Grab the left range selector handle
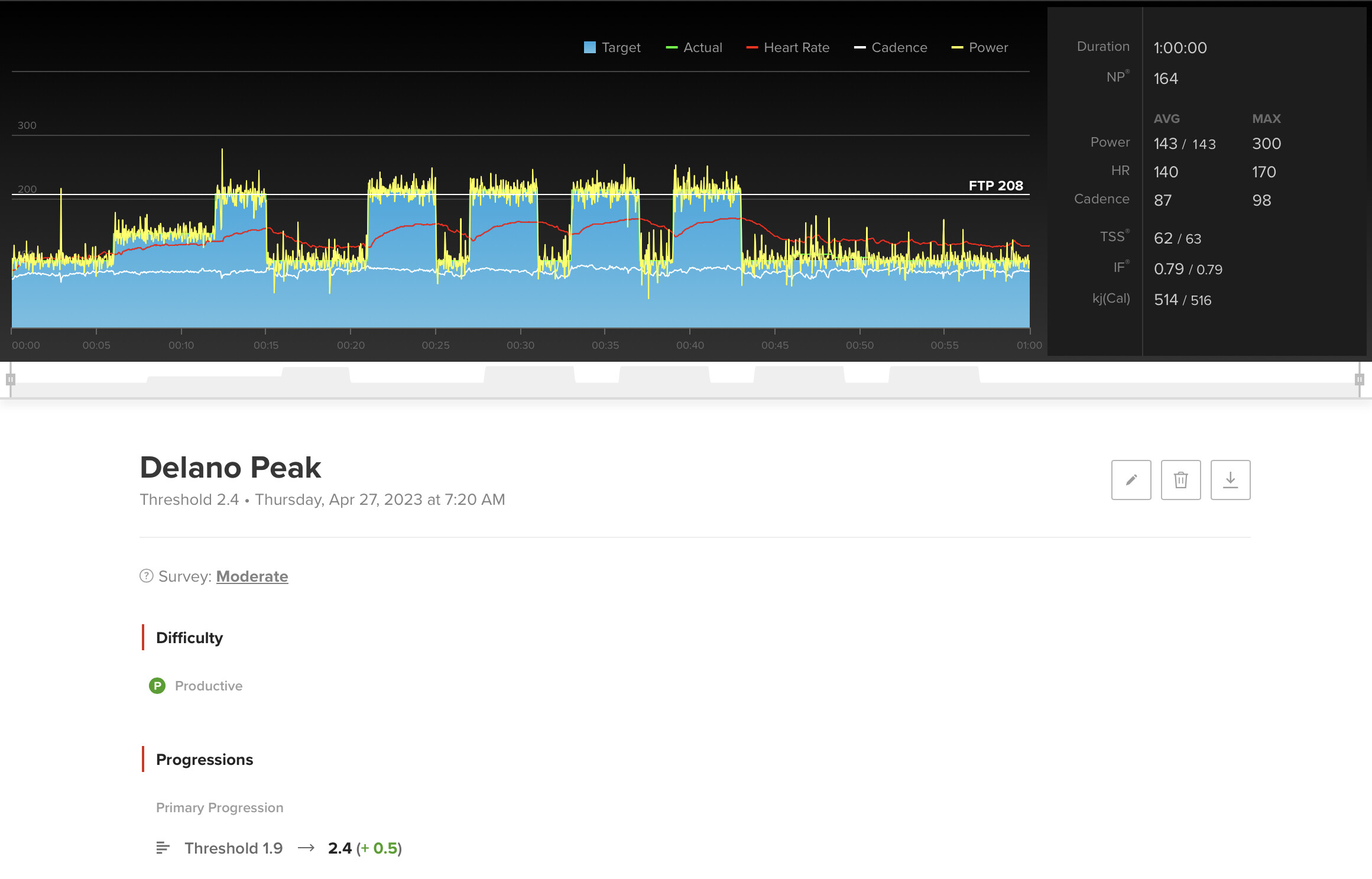 click(10, 380)
